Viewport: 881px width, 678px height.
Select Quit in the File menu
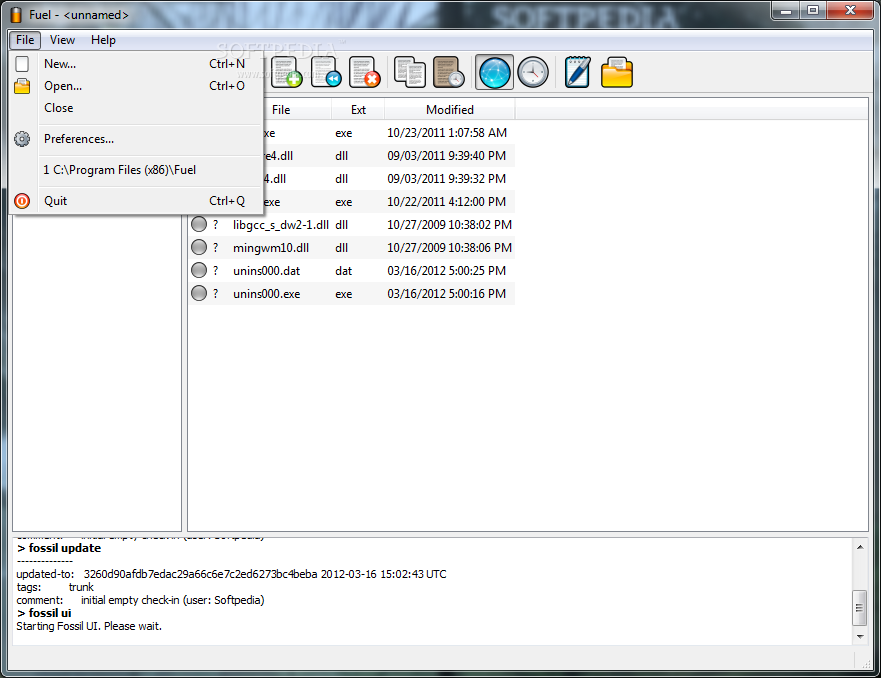[137, 201]
